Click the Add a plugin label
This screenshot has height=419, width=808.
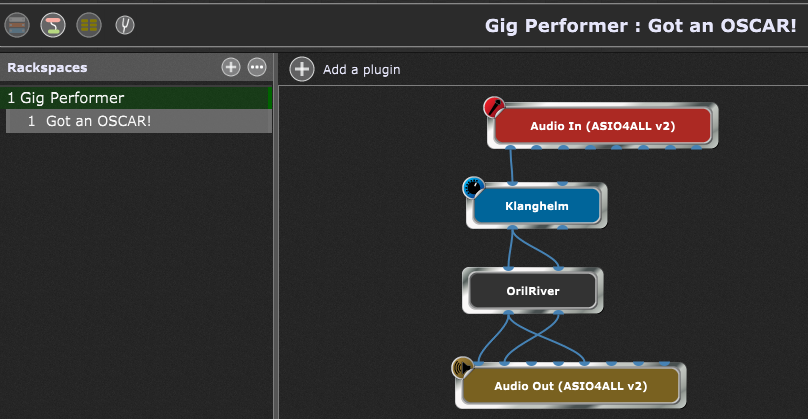click(x=362, y=70)
